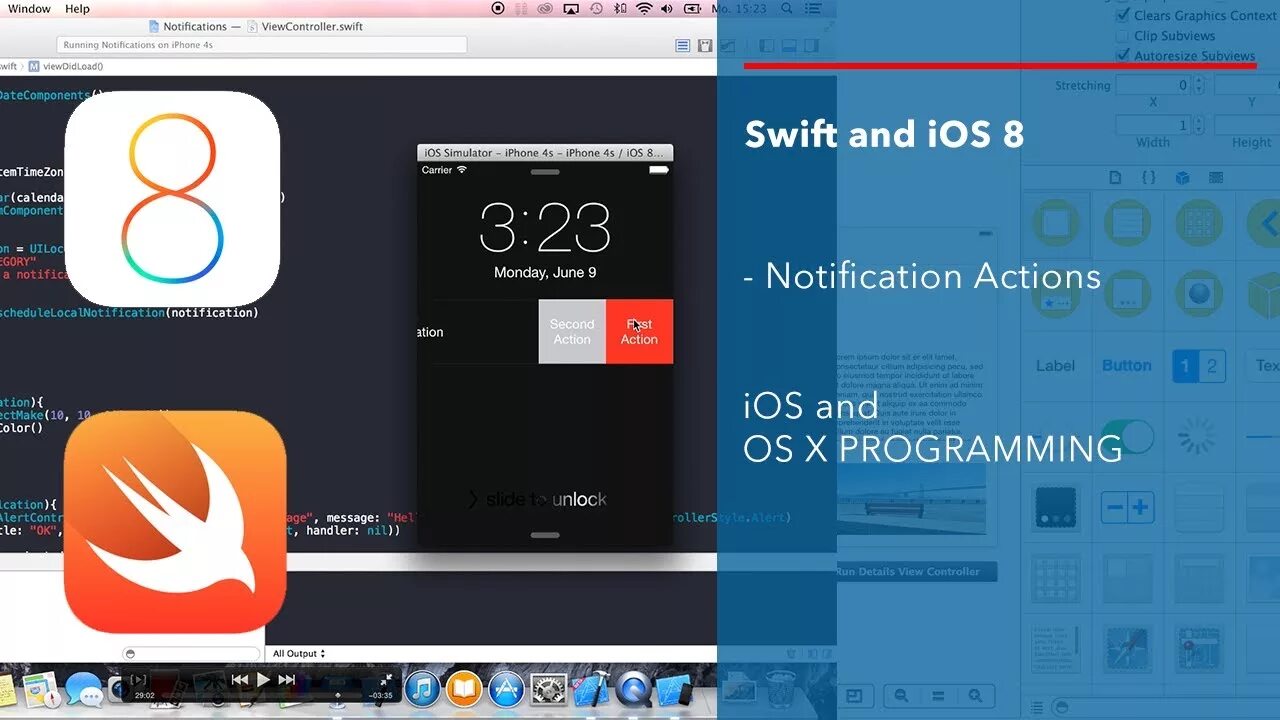Show the Media library
Screen dimensions: 1280x720
click(1216, 178)
